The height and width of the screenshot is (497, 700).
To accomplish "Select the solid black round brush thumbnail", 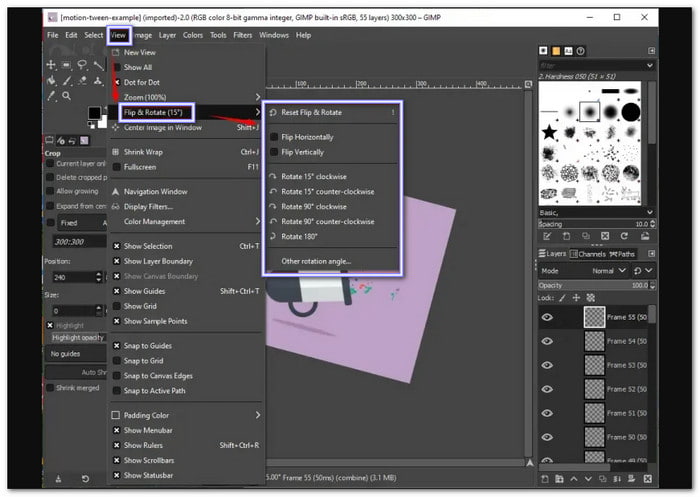I will coord(631,112).
